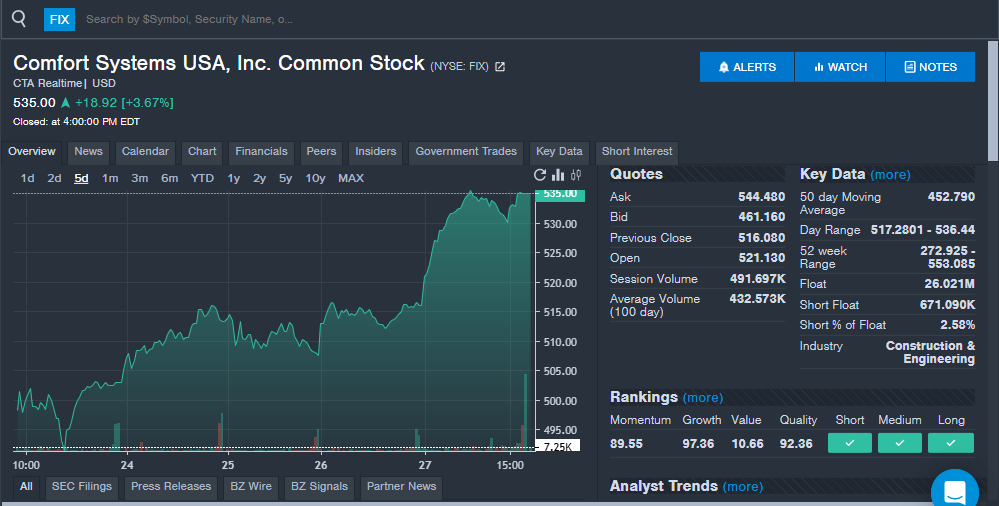The height and width of the screenshot is (506, 999).
Task: Filter news by Partner News
Action: [401, 486]
